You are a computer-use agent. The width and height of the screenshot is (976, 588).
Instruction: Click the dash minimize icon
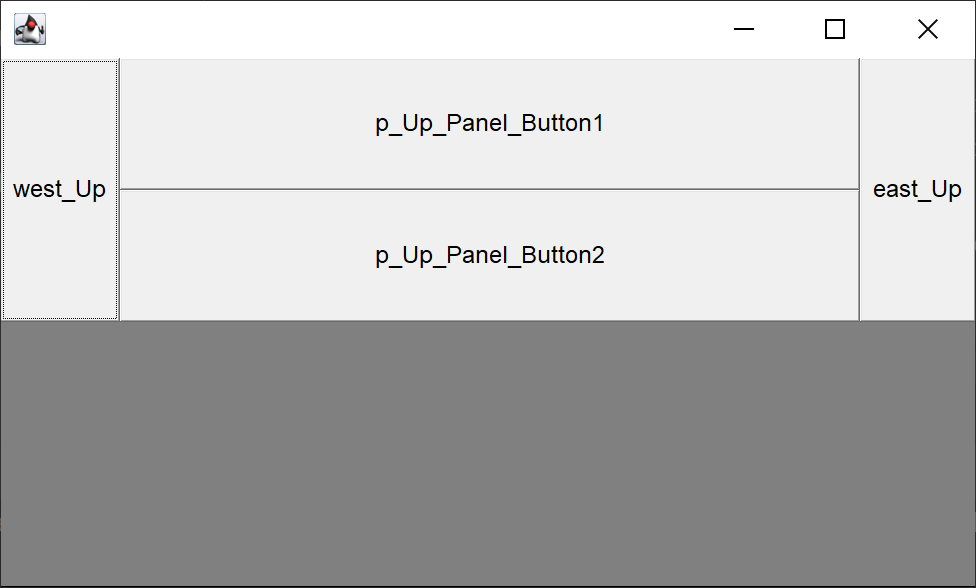click(x=743, y=30)
